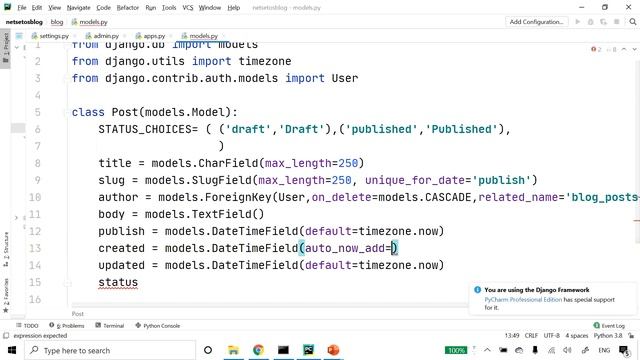Open PyCharm from the taskbar
Screen dimensions: 640x360
(308, 350)
